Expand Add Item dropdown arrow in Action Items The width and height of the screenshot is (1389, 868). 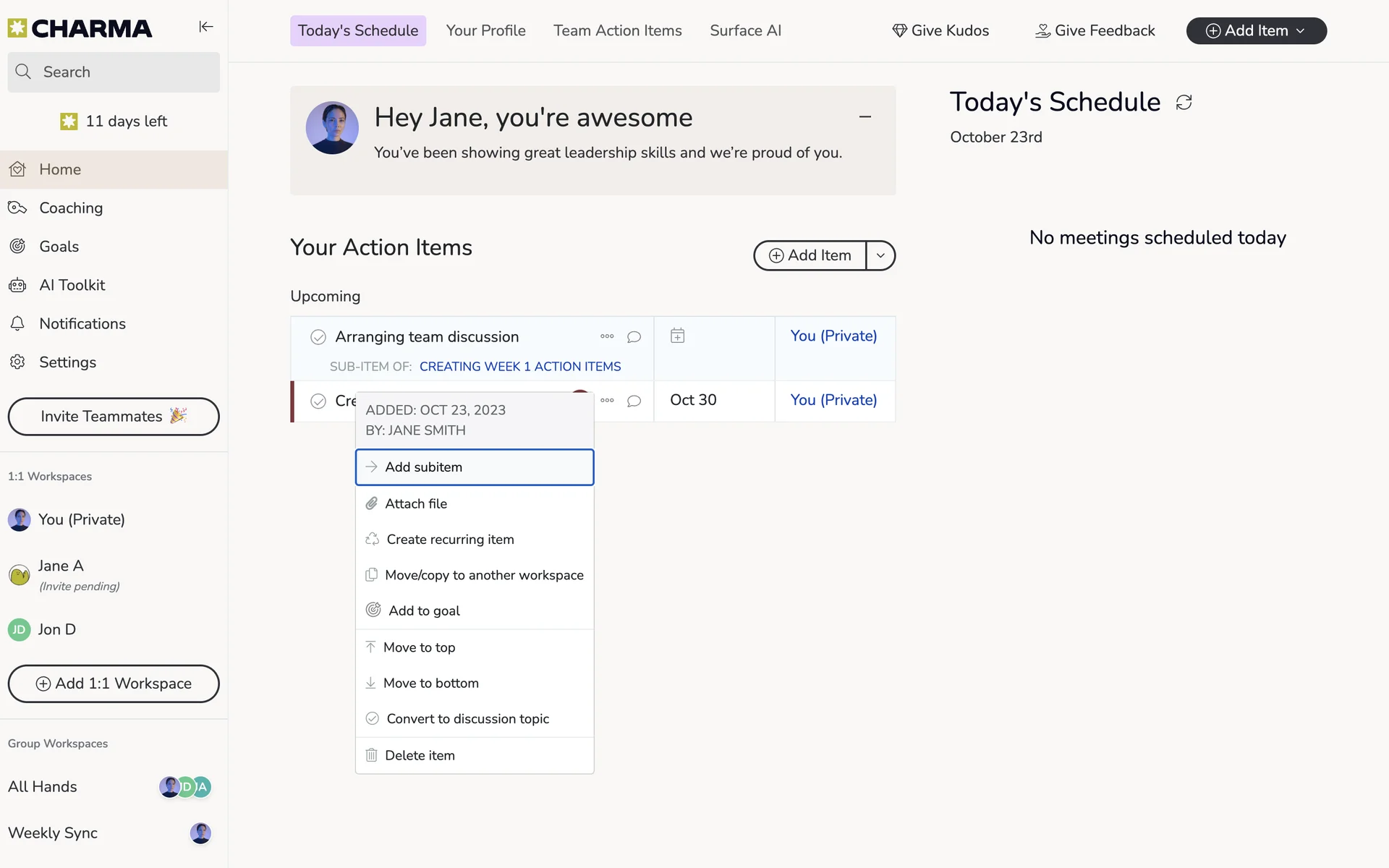[x=880, y=255]
